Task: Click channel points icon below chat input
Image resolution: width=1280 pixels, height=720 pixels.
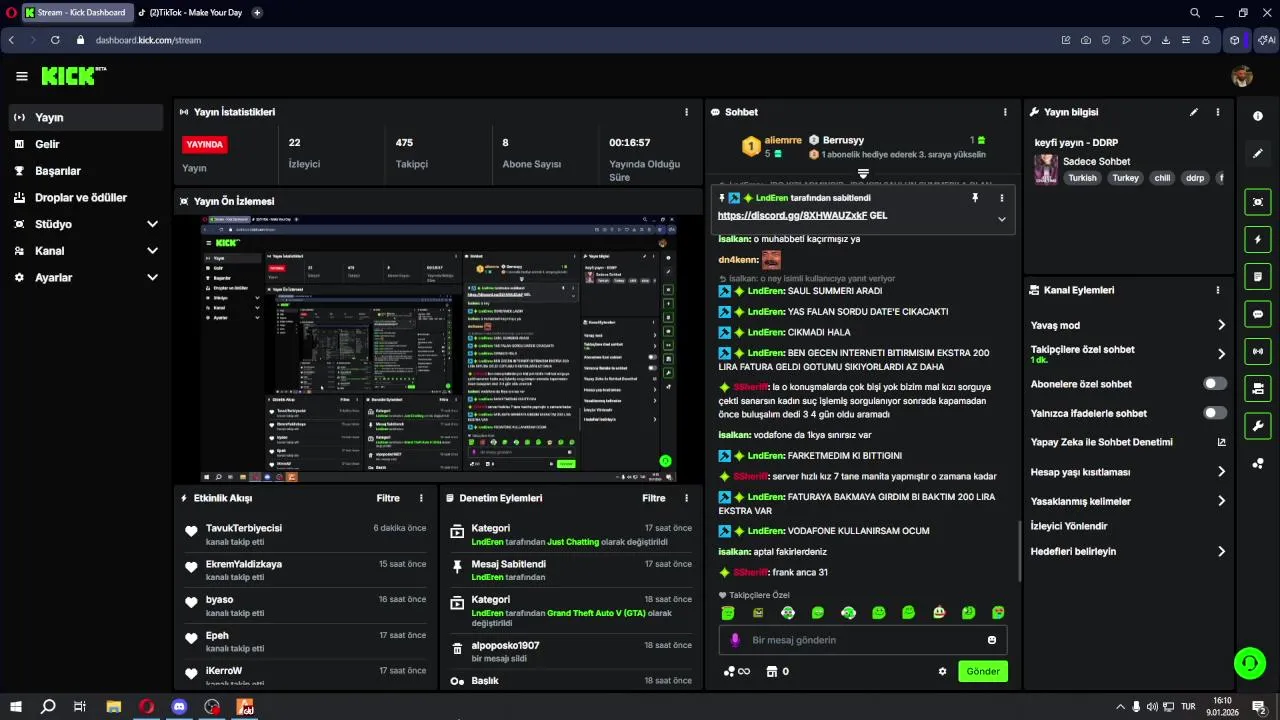Action: pyautogui.click(x=730, y=672)
